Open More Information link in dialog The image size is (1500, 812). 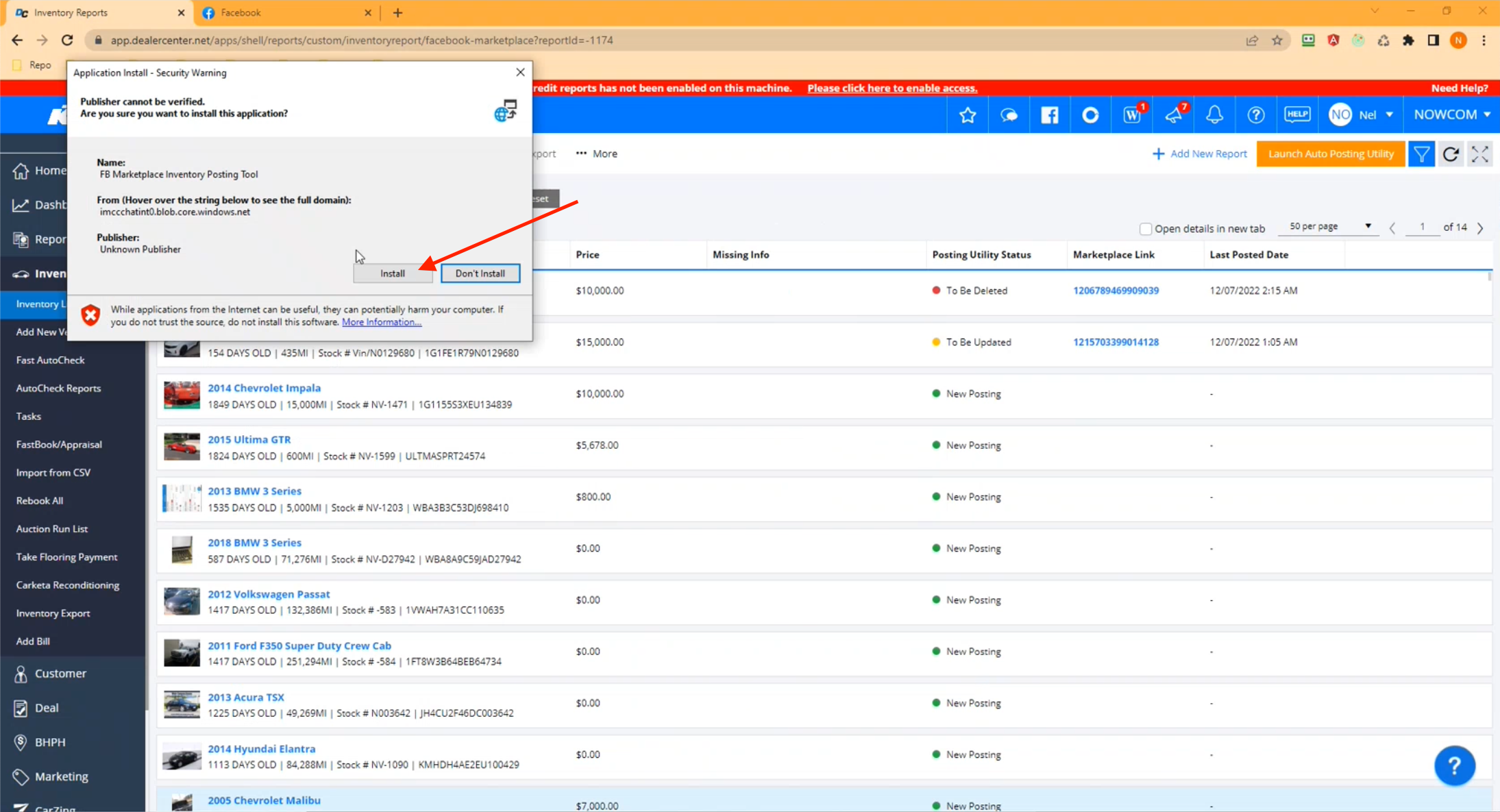point(382,322)
